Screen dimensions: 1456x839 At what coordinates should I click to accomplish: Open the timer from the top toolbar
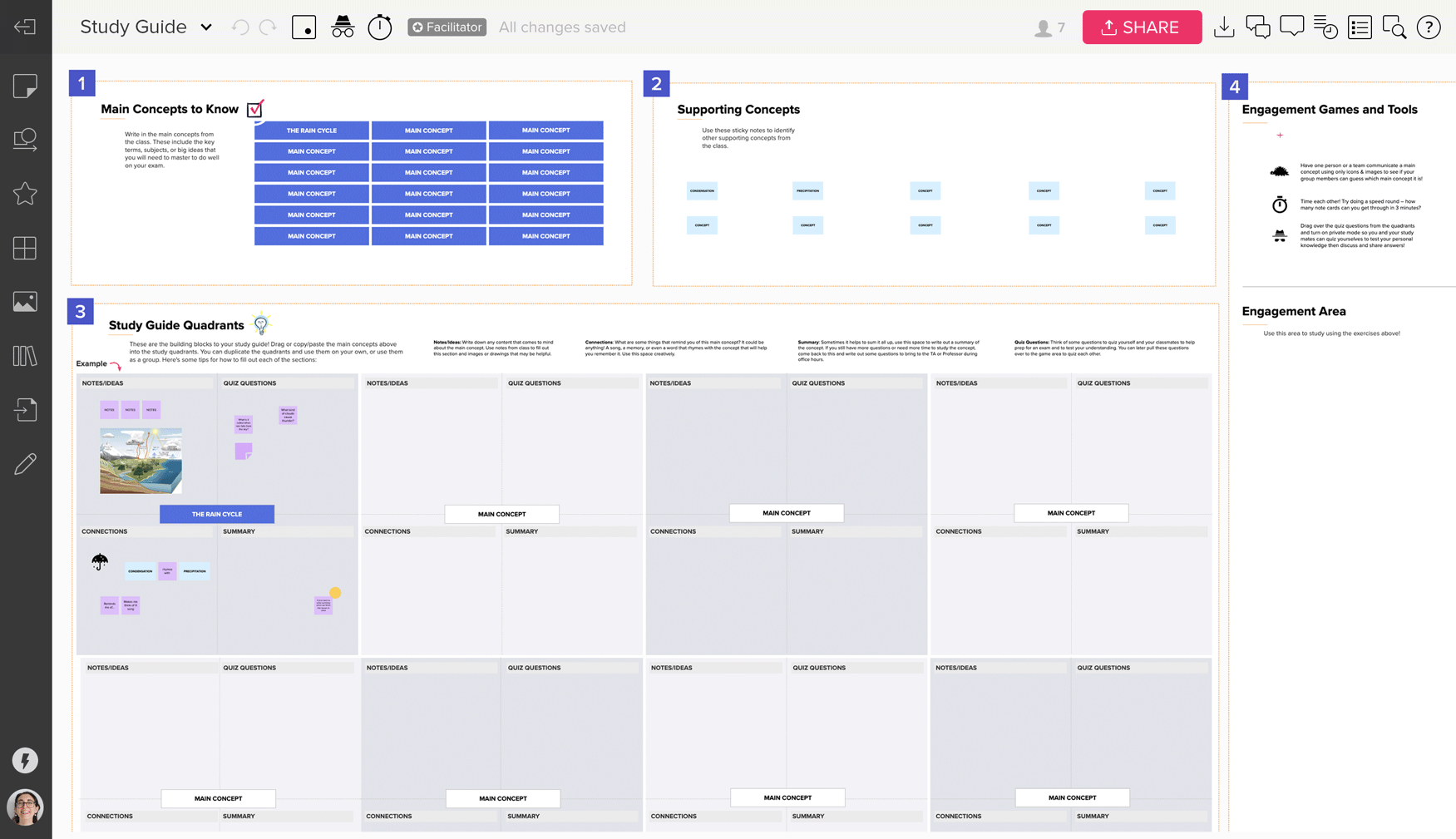point(380,27)
